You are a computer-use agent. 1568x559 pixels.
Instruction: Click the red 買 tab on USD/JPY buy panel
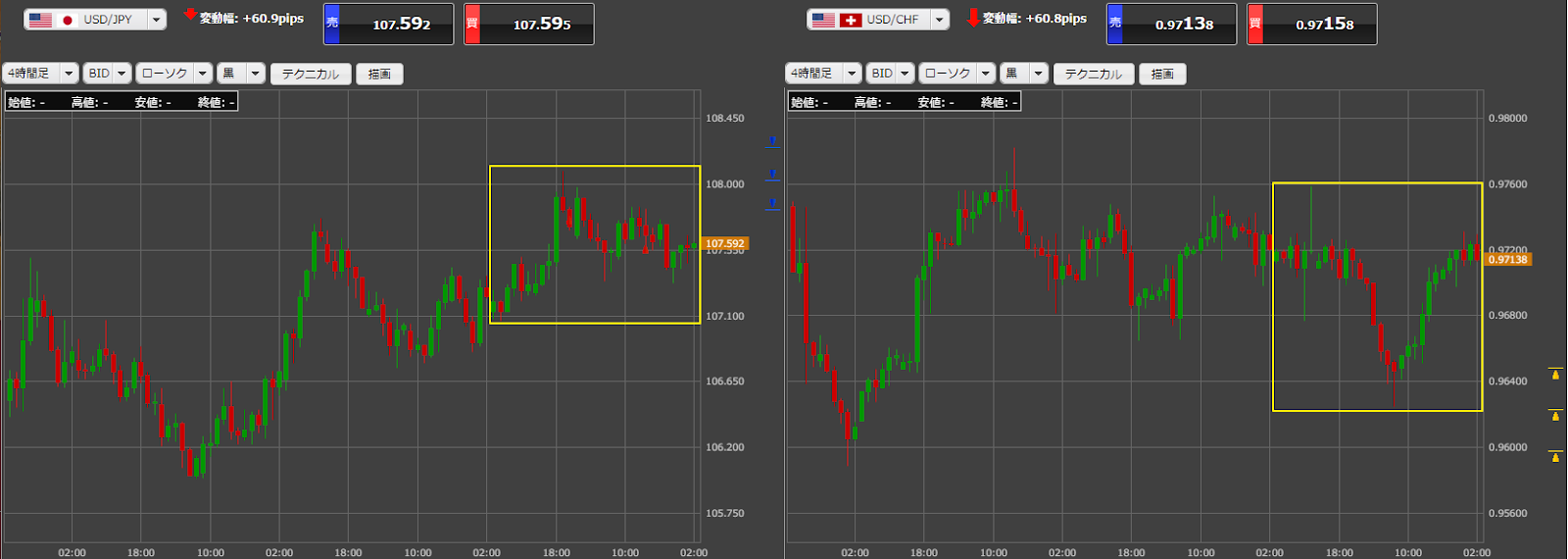[472, 24]
